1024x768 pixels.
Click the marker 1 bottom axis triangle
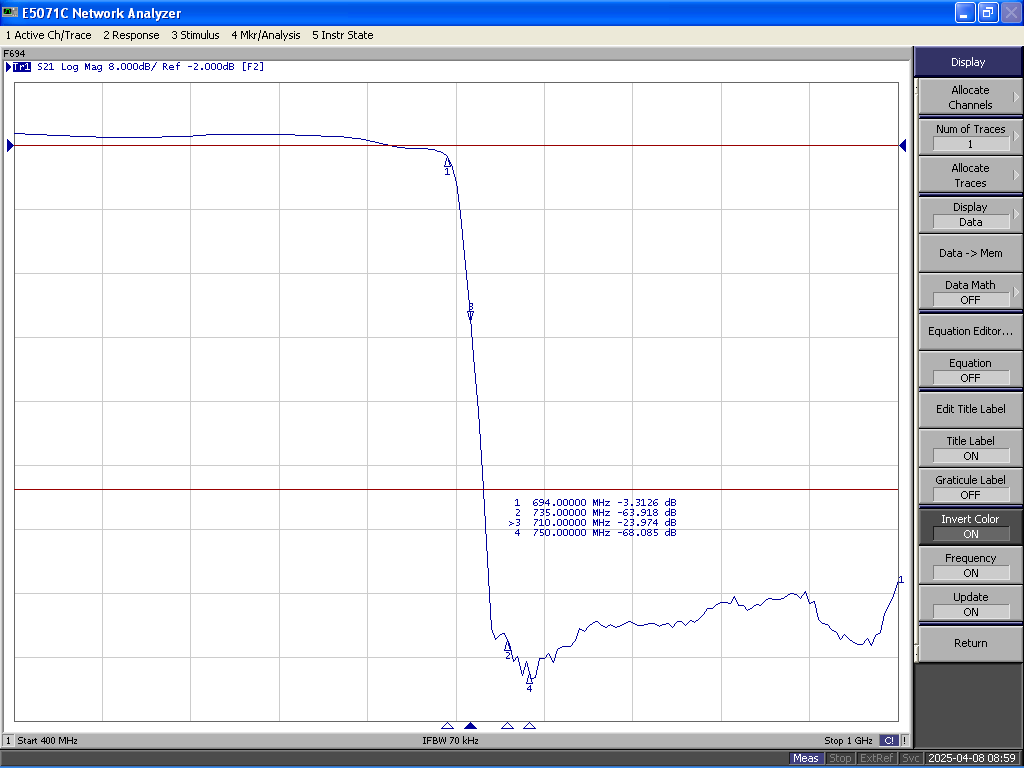447,726
